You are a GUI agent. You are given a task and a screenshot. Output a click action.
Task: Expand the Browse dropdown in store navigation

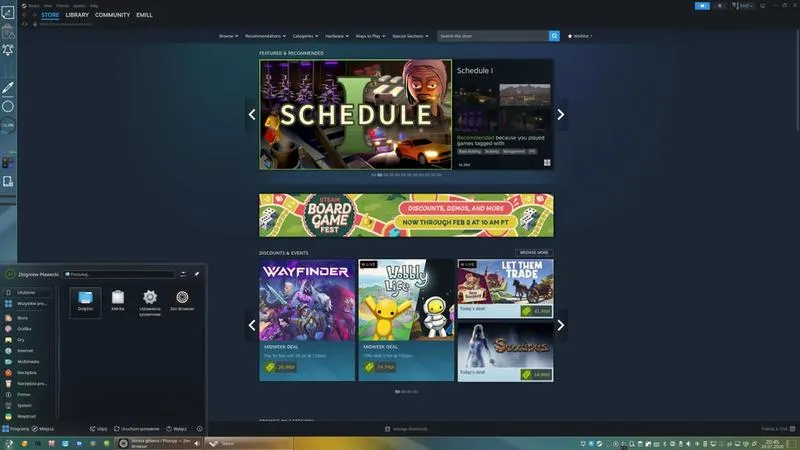tap(229, 36)
